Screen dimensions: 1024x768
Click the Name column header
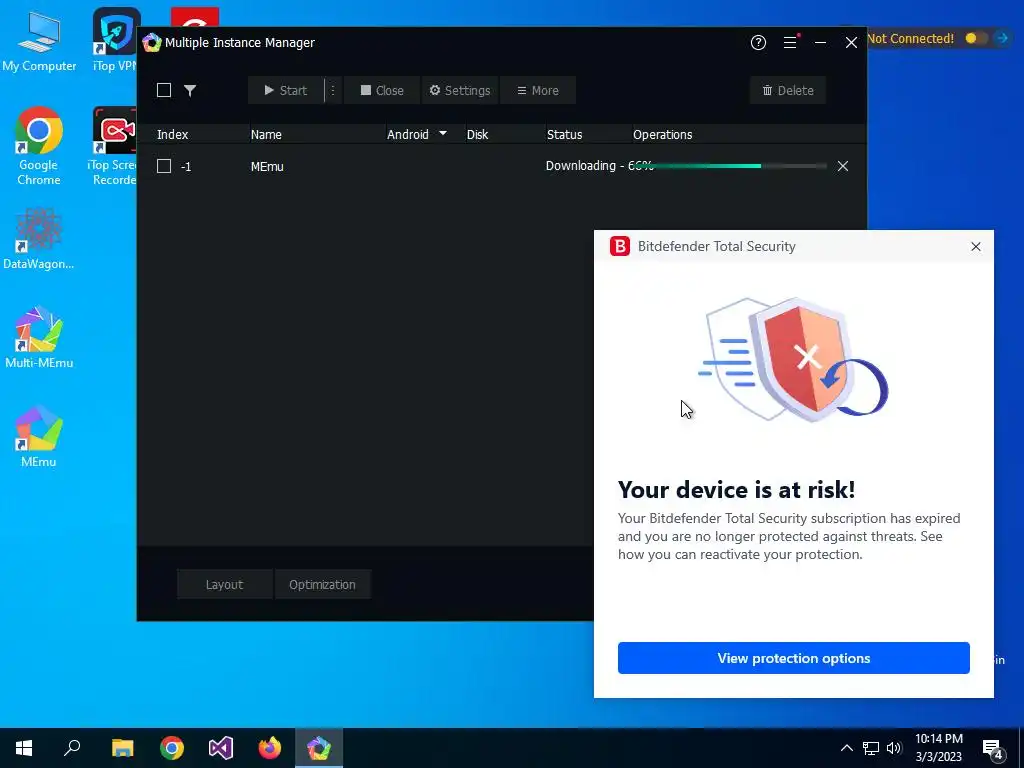pyautogui.click(x=266, y=135)
